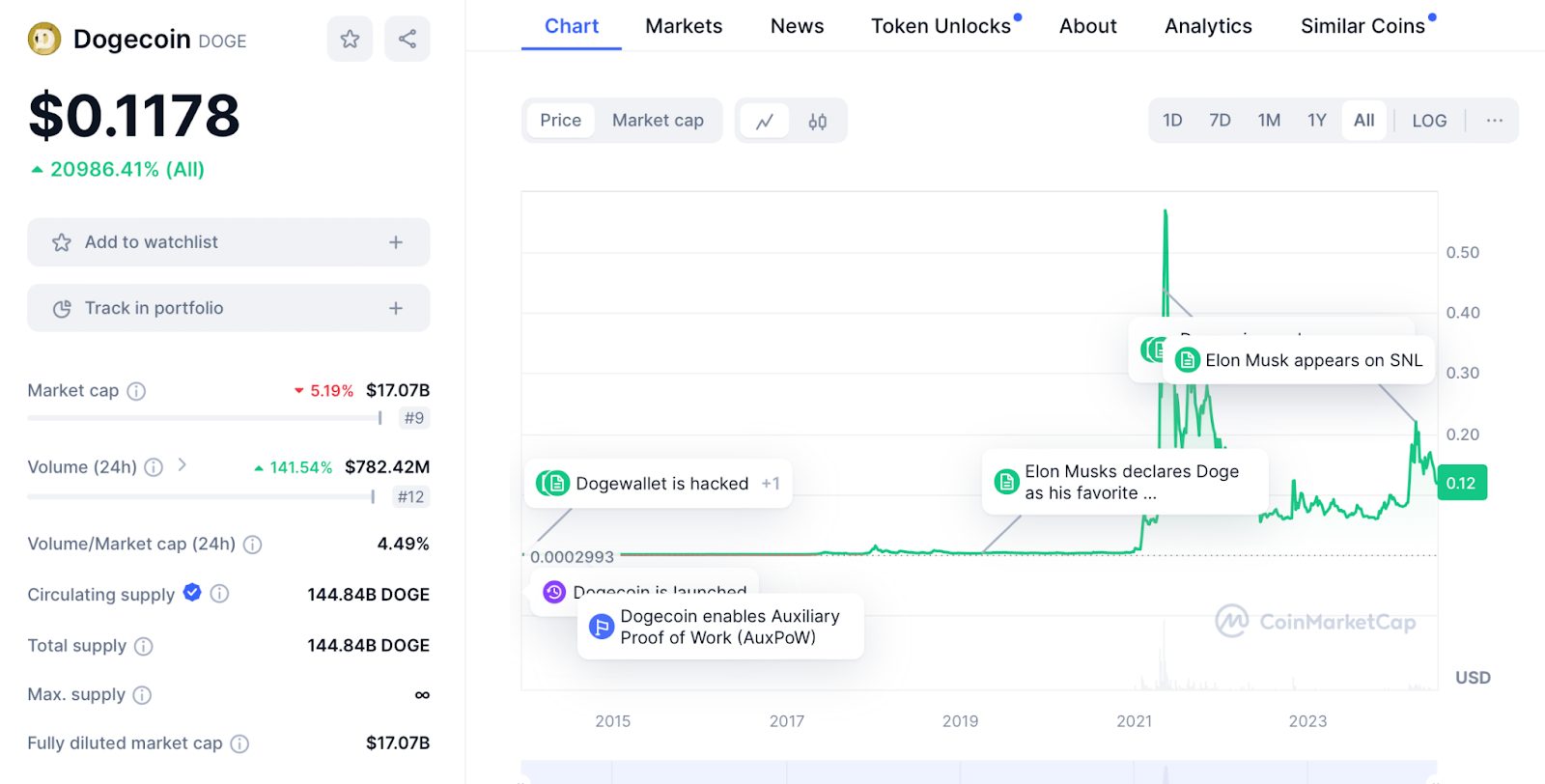The image size is (1545, 784).
Task: Switch to line chart view icon
Action: 765,122
